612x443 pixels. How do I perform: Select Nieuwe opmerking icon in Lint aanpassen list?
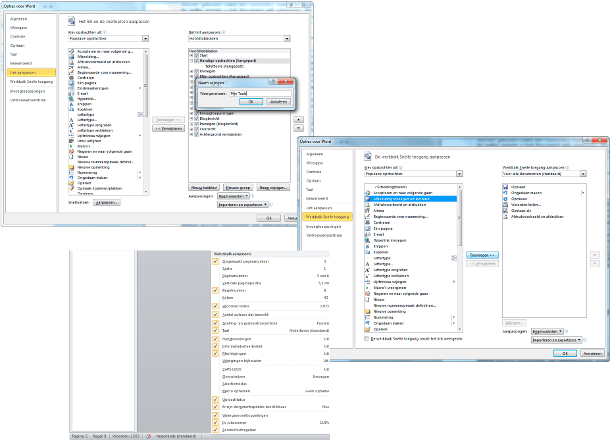coord(71,167)
